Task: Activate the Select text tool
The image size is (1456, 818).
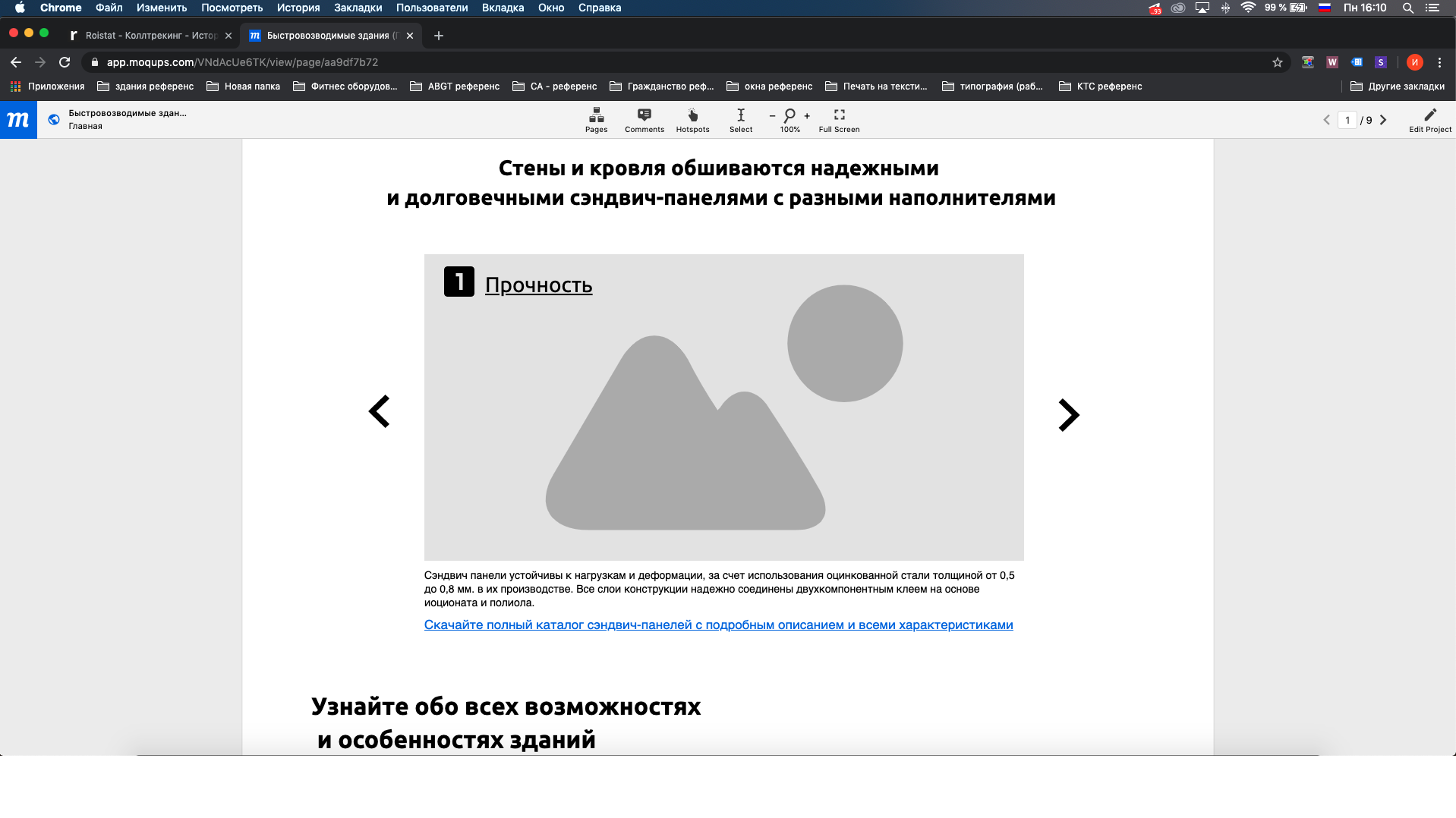Action: (x=741, y=120)
